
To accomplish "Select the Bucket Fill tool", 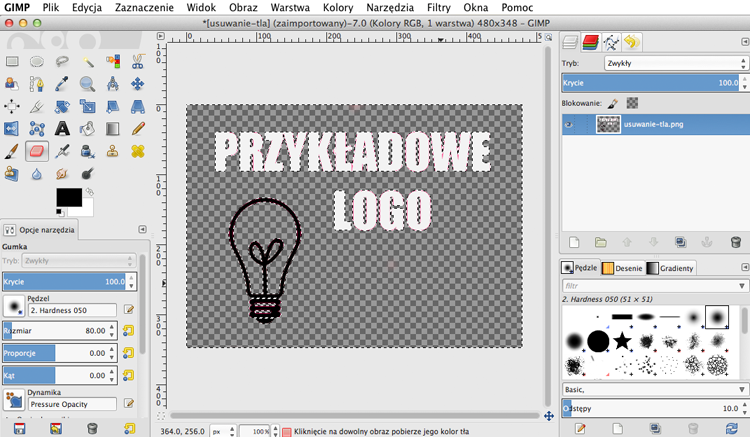I will point(88,129).
